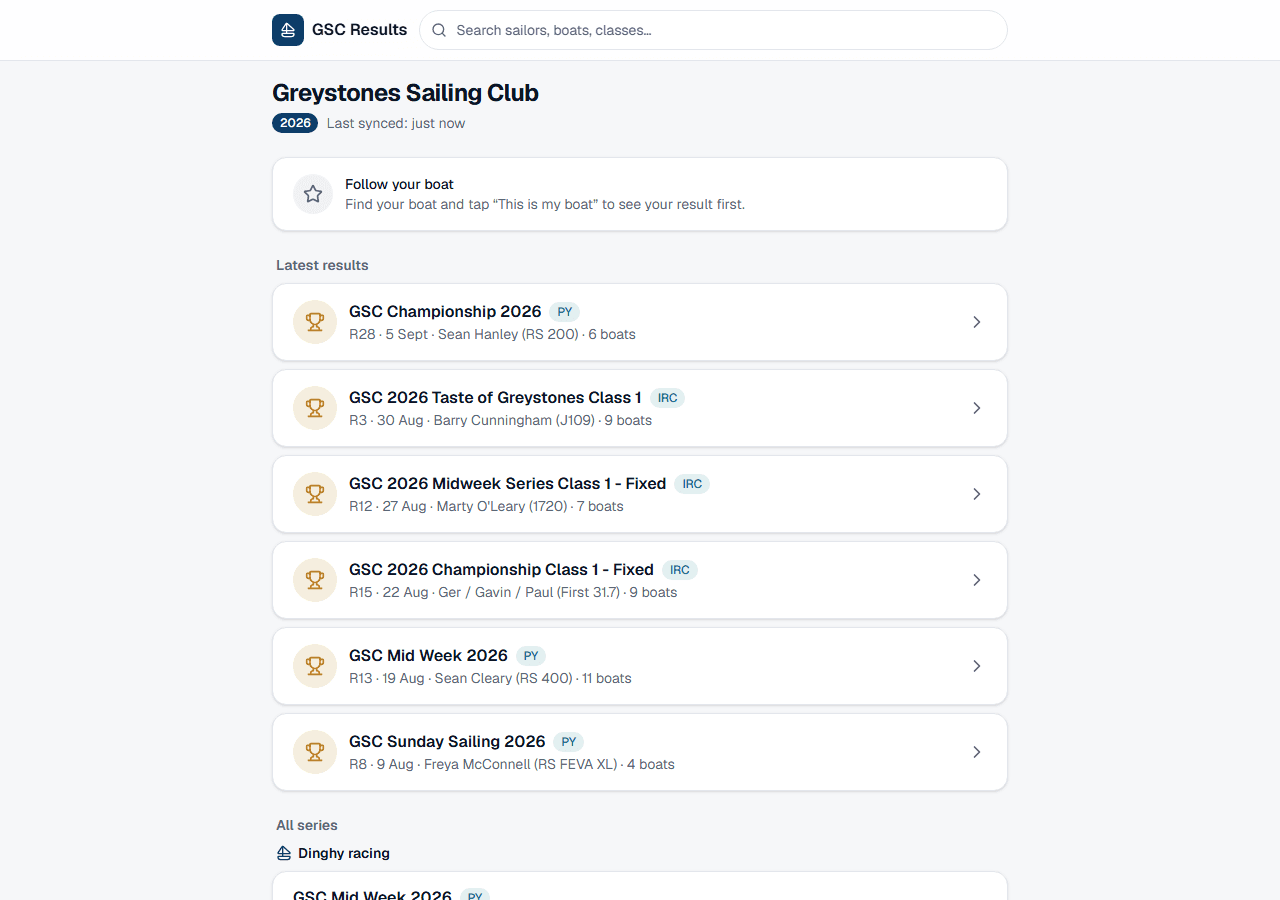Open GSC Championship 2026 via its chevron

pyautogui.click(x=977, y=322)
